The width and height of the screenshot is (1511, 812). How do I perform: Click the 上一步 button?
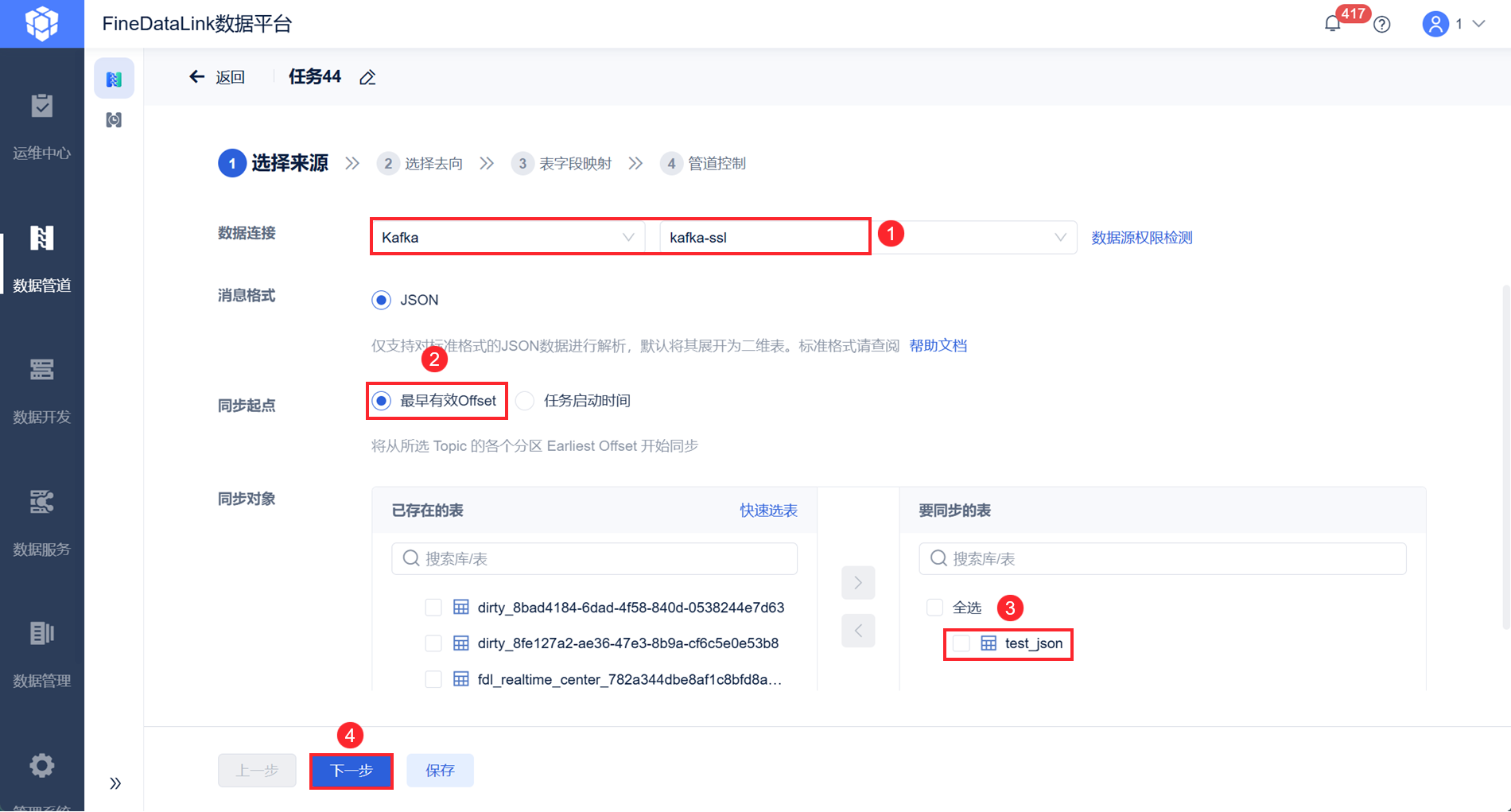(257, 771)
